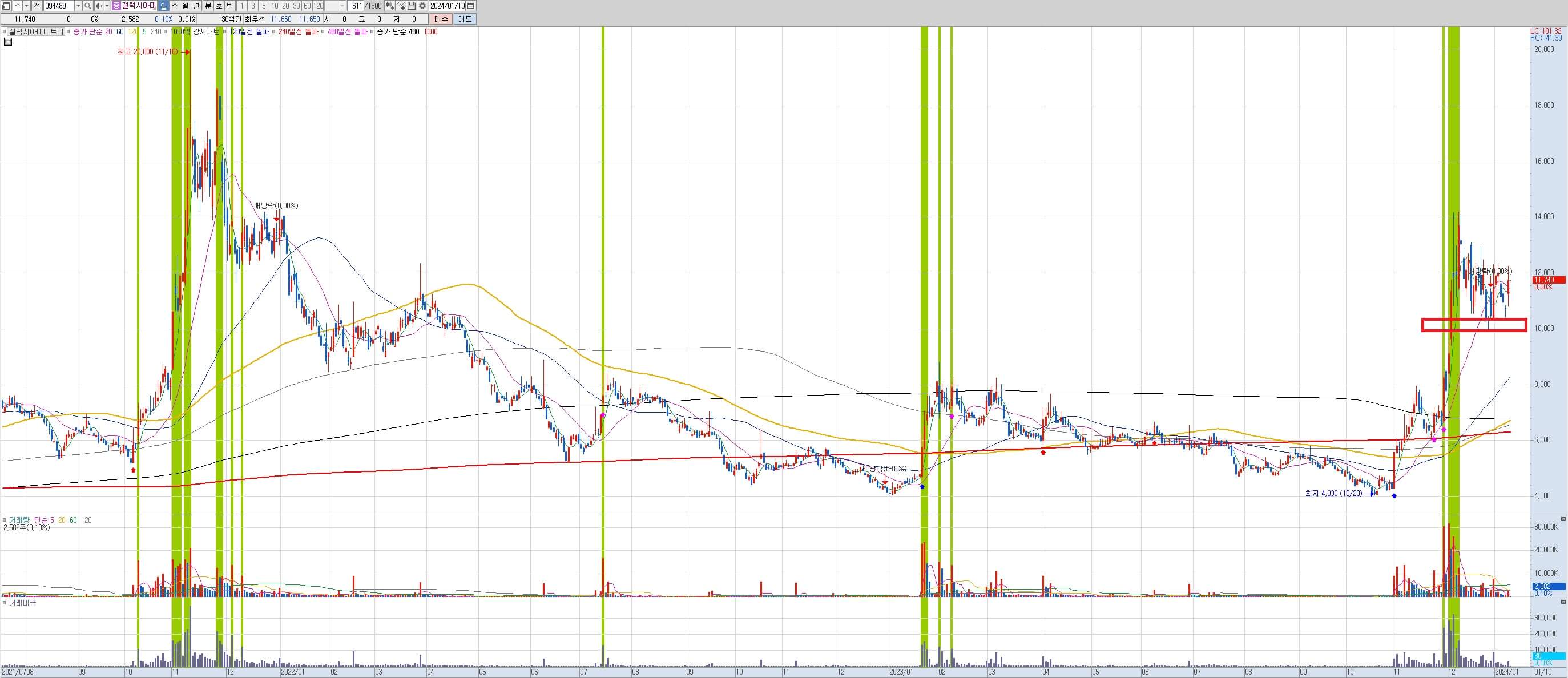This screenshot has height=678, width=1568.
Task: Toggle the 종가 단순 480 1000 indicator marker
Action: [x=373, y=31]
